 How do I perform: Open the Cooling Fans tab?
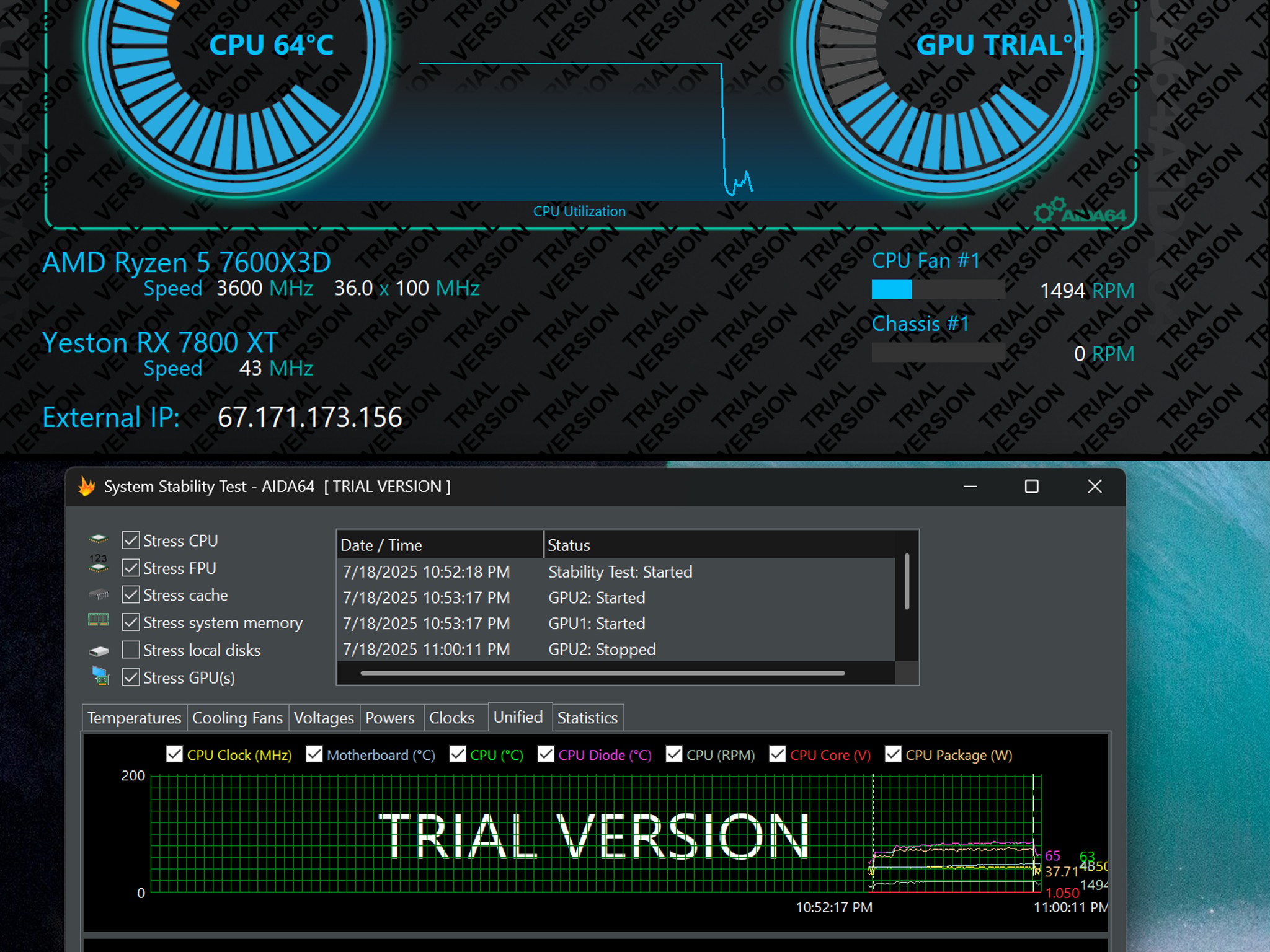(x=238, y=718)
